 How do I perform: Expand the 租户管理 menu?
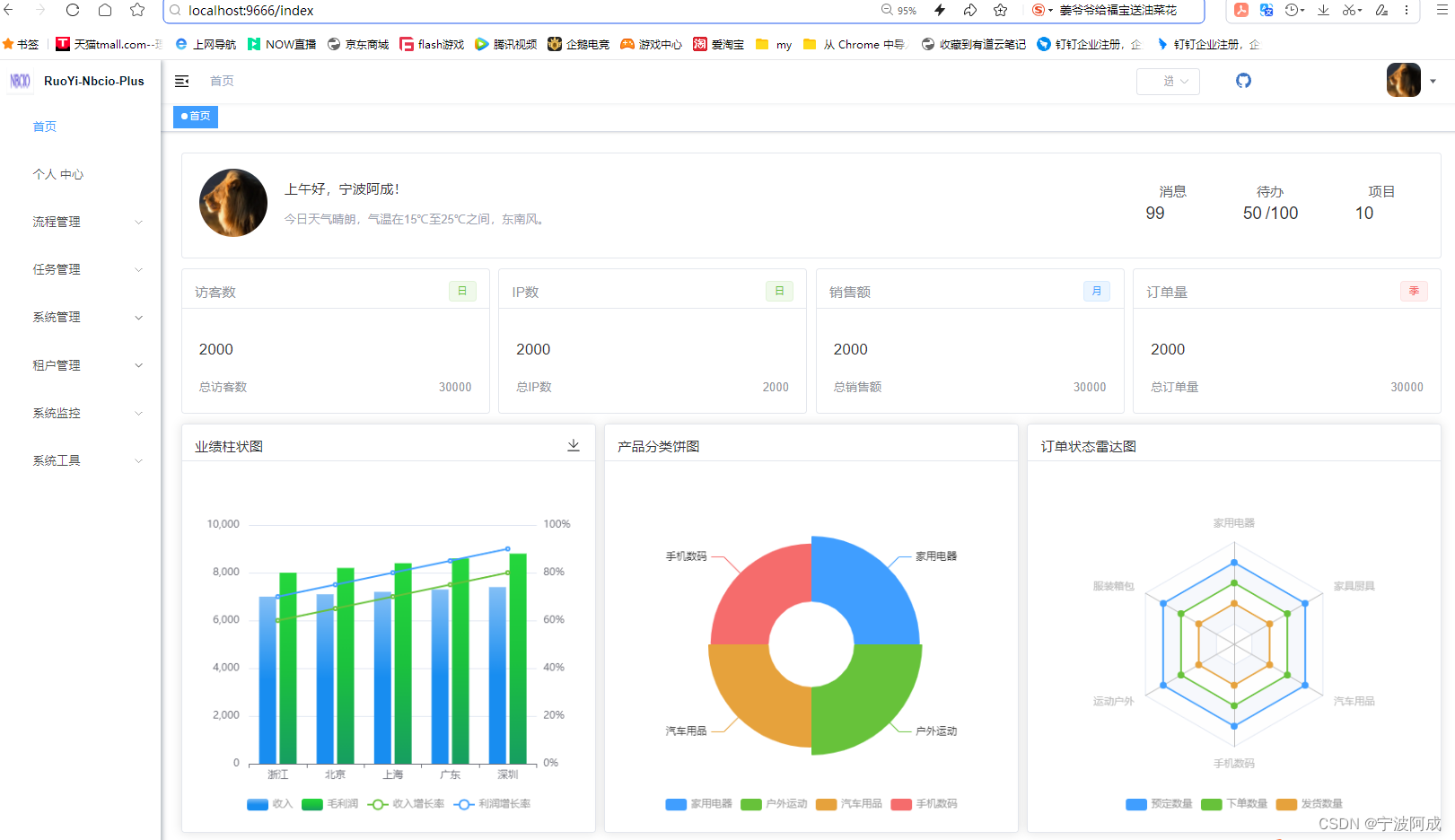point(81,365)
